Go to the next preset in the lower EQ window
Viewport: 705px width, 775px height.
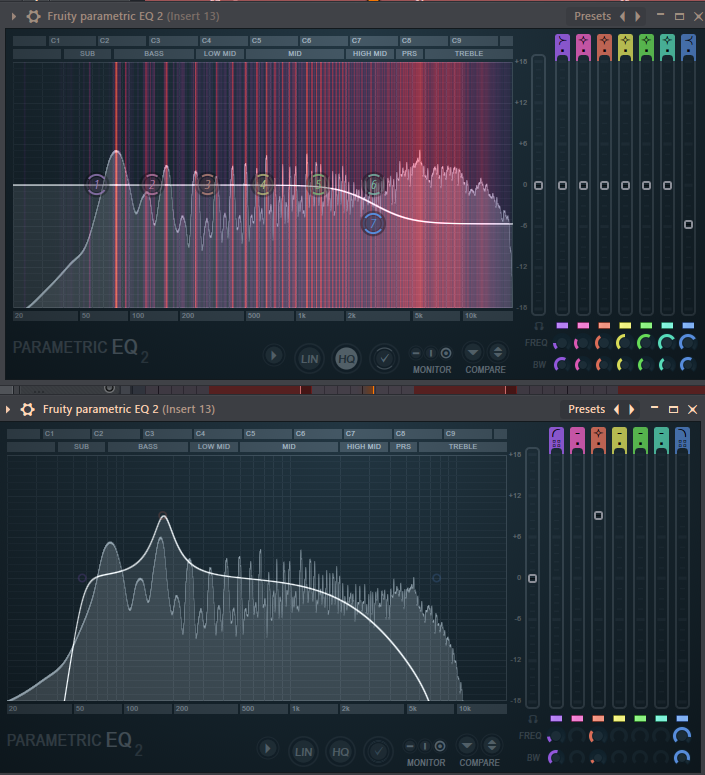pos(632,409)
